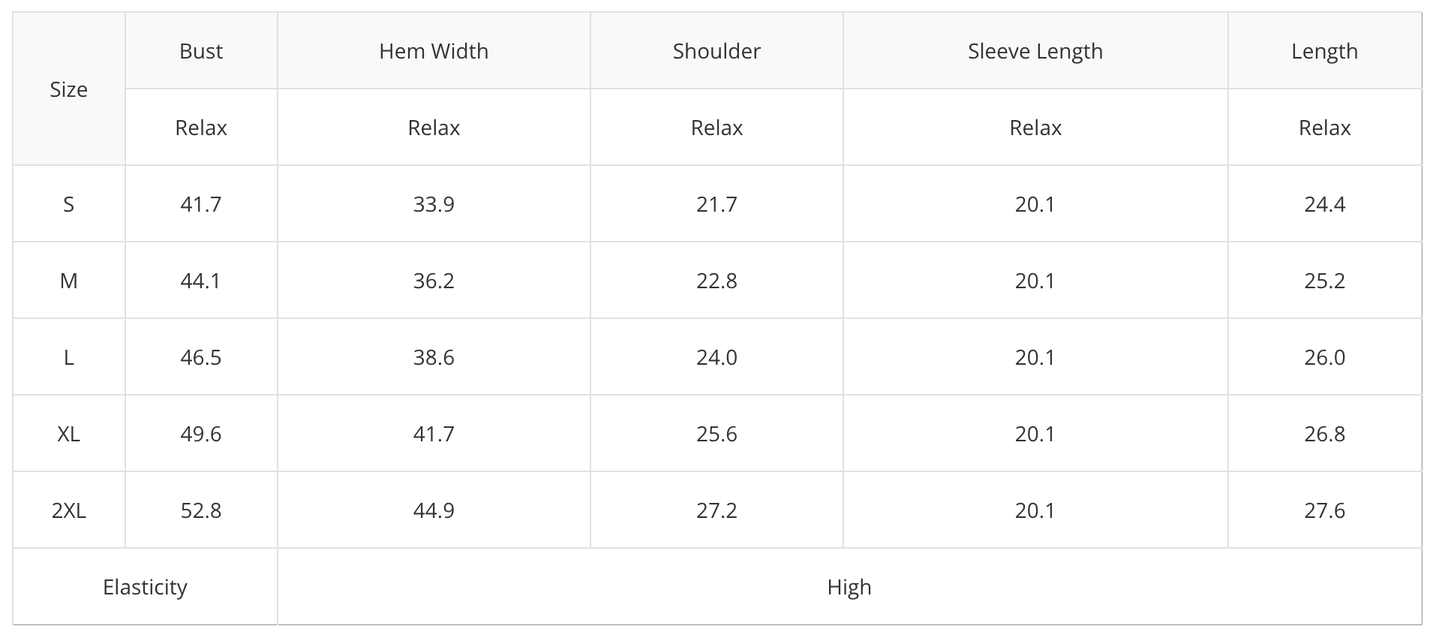Click the Elasticity row label
Viewport: 1445px width, 638px height.
[x=145, y=587]
